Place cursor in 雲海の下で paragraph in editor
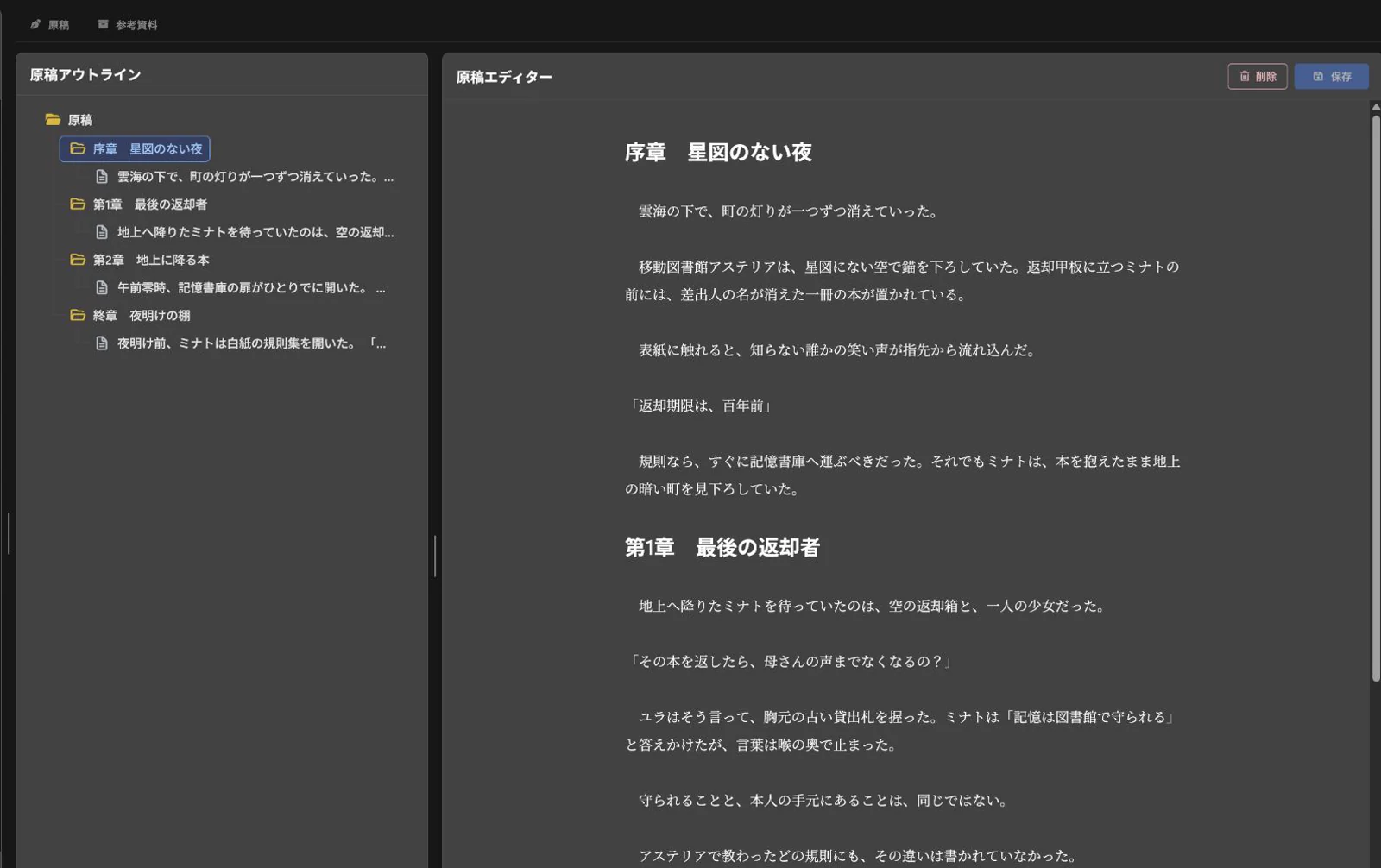 click(x=788, y=211)
